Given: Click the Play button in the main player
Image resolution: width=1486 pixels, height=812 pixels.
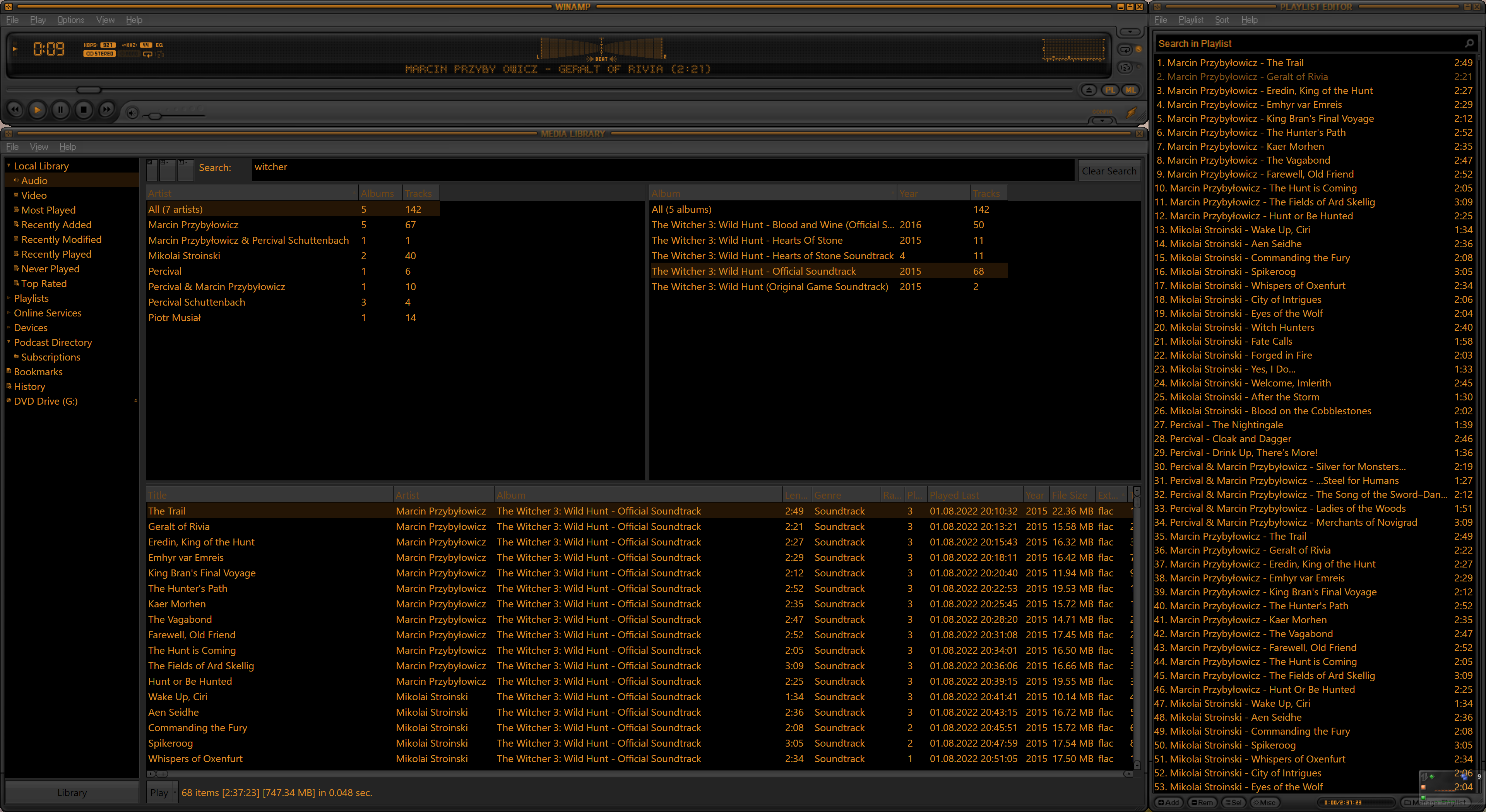Looking at the screenshot, I should (38, 109).
